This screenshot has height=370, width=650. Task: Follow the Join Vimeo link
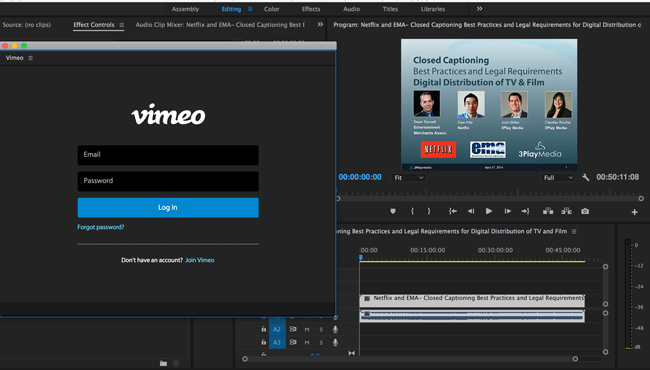200,260
